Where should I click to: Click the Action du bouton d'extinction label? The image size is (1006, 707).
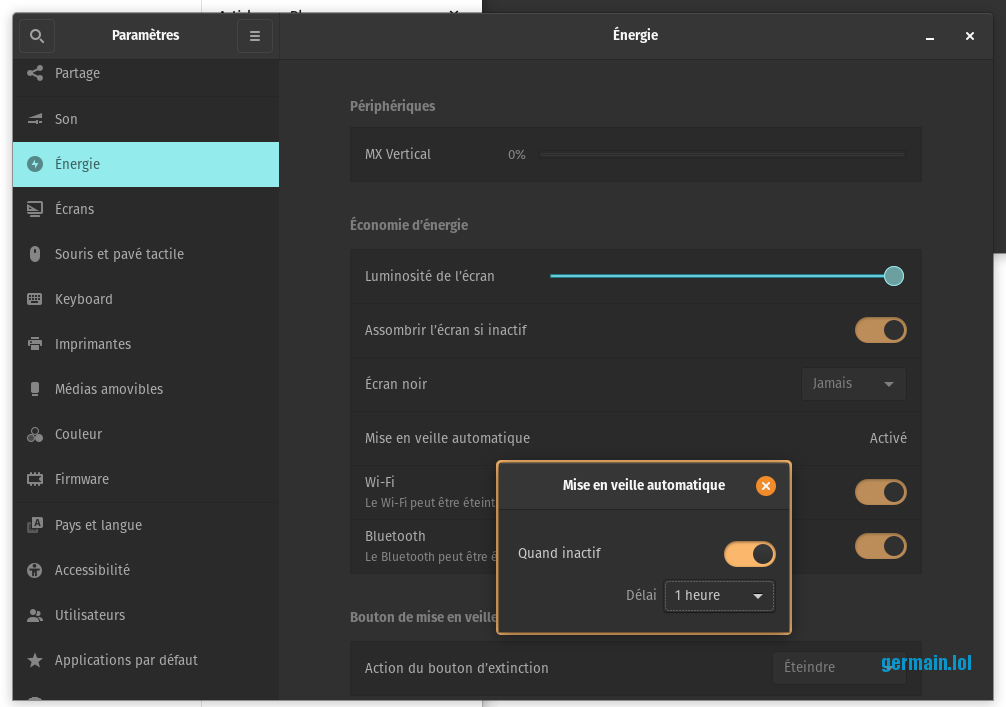[456, 669]
